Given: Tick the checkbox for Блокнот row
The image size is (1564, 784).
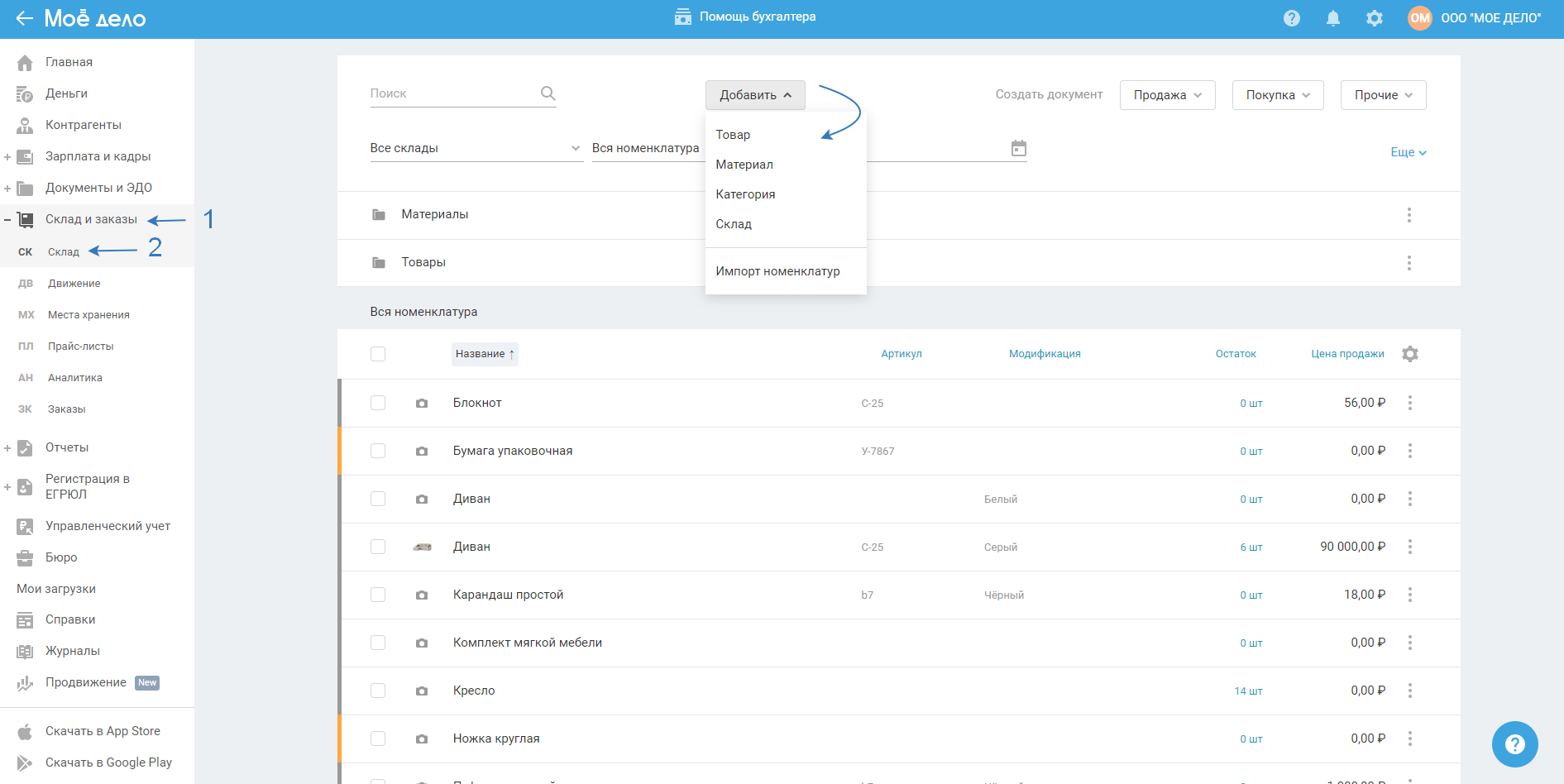Looking at the screenshot, I should [378, 403].
